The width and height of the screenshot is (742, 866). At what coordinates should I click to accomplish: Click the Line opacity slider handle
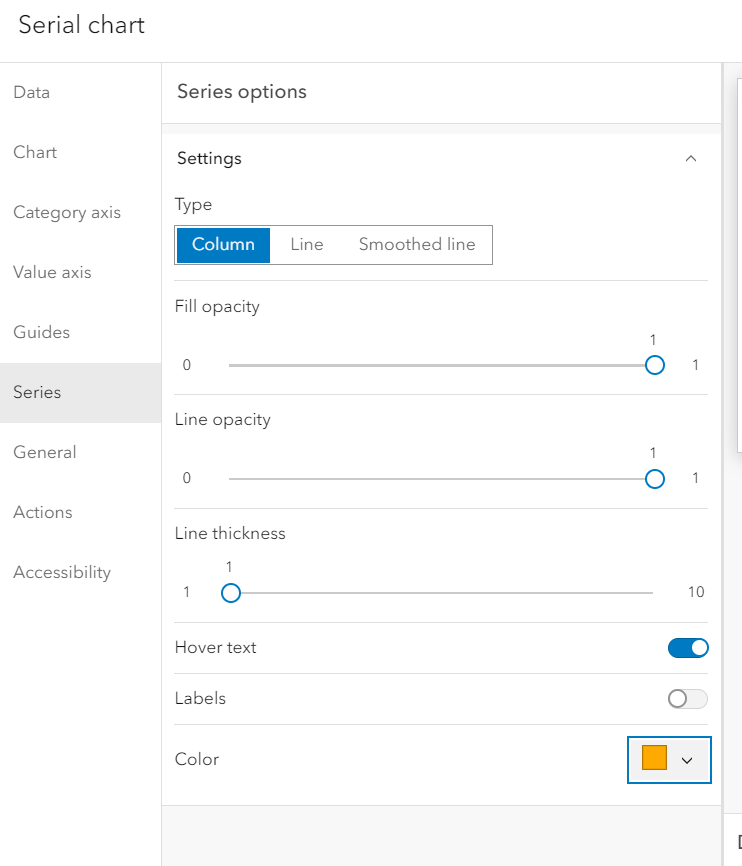click(x=655, y=479)
